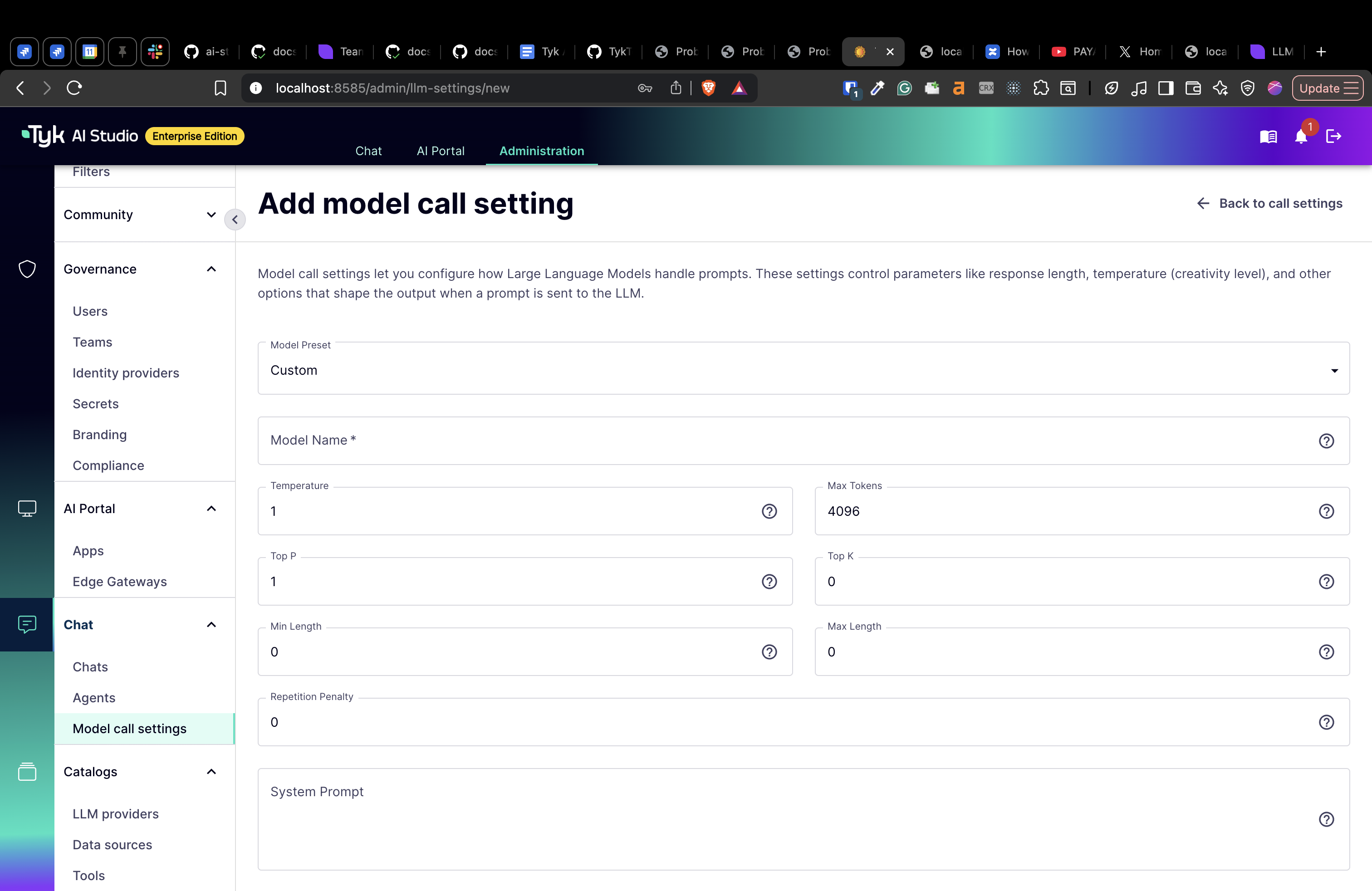This screenshot has height=891, width=1372.
Task: Click the box icon in left rail
Action: pos(27,772)
